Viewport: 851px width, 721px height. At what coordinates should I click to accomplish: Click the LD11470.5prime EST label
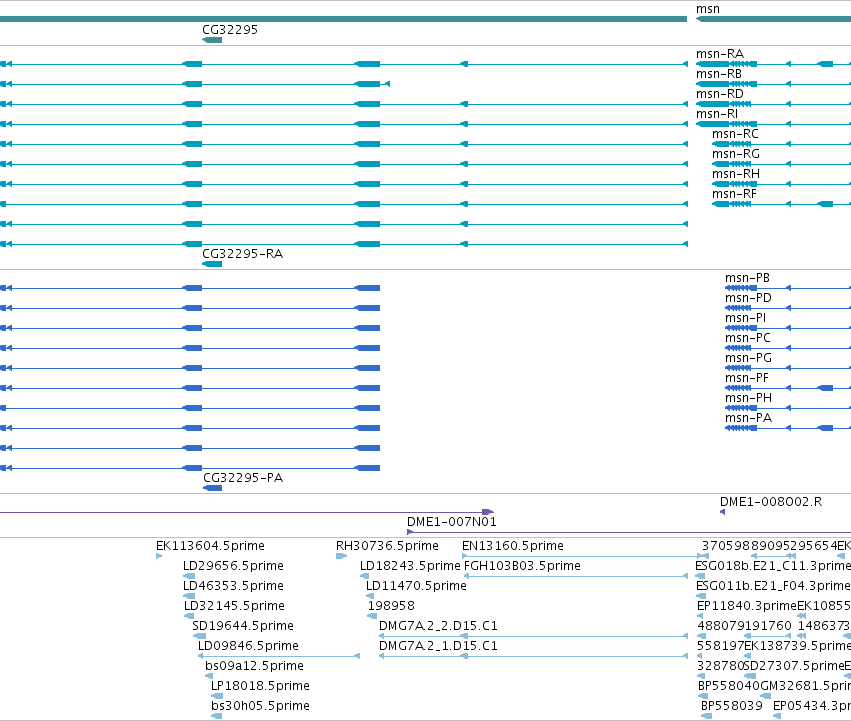coord(416,586)
